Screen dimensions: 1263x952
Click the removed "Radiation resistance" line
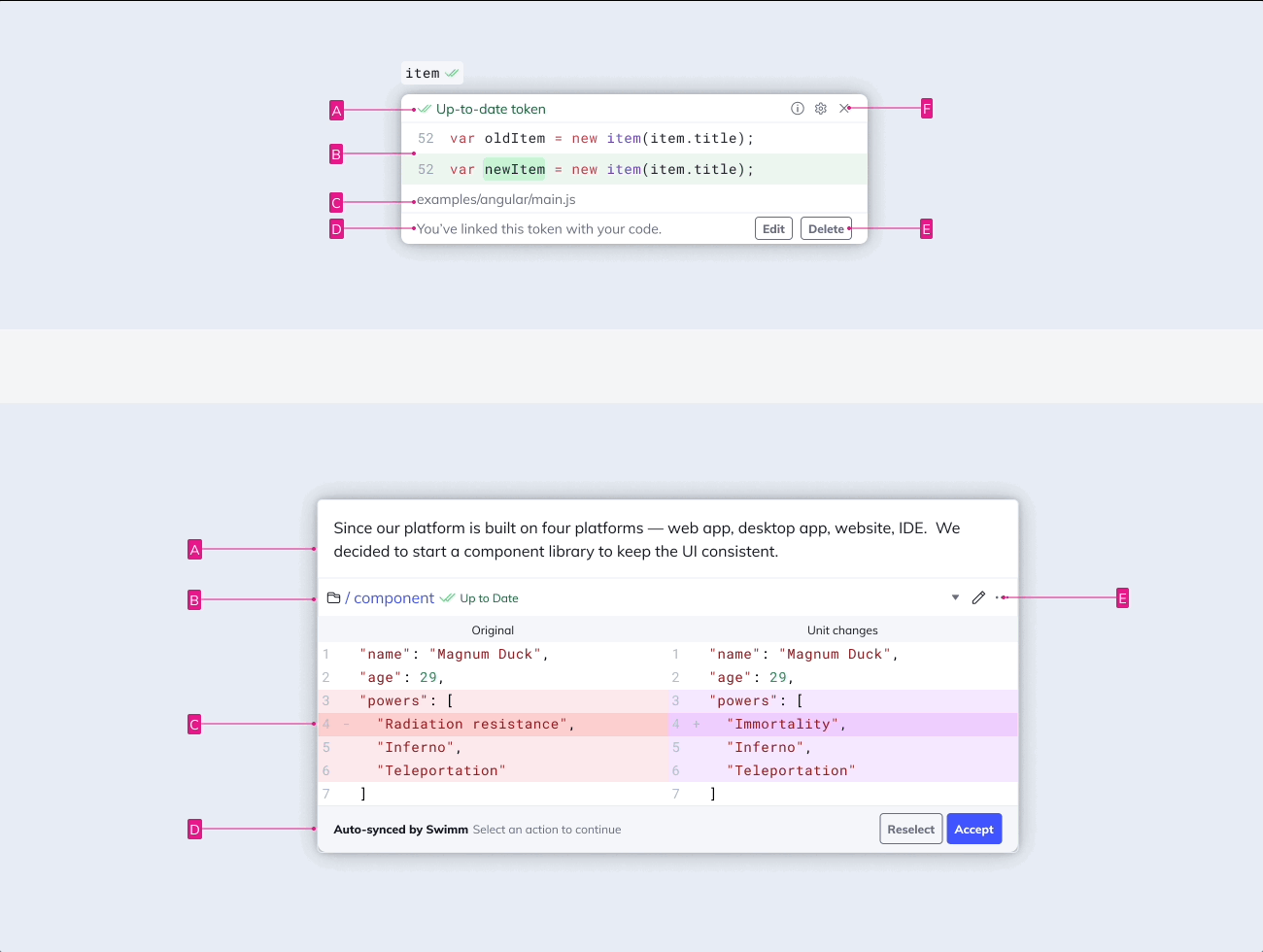(475, 724)
